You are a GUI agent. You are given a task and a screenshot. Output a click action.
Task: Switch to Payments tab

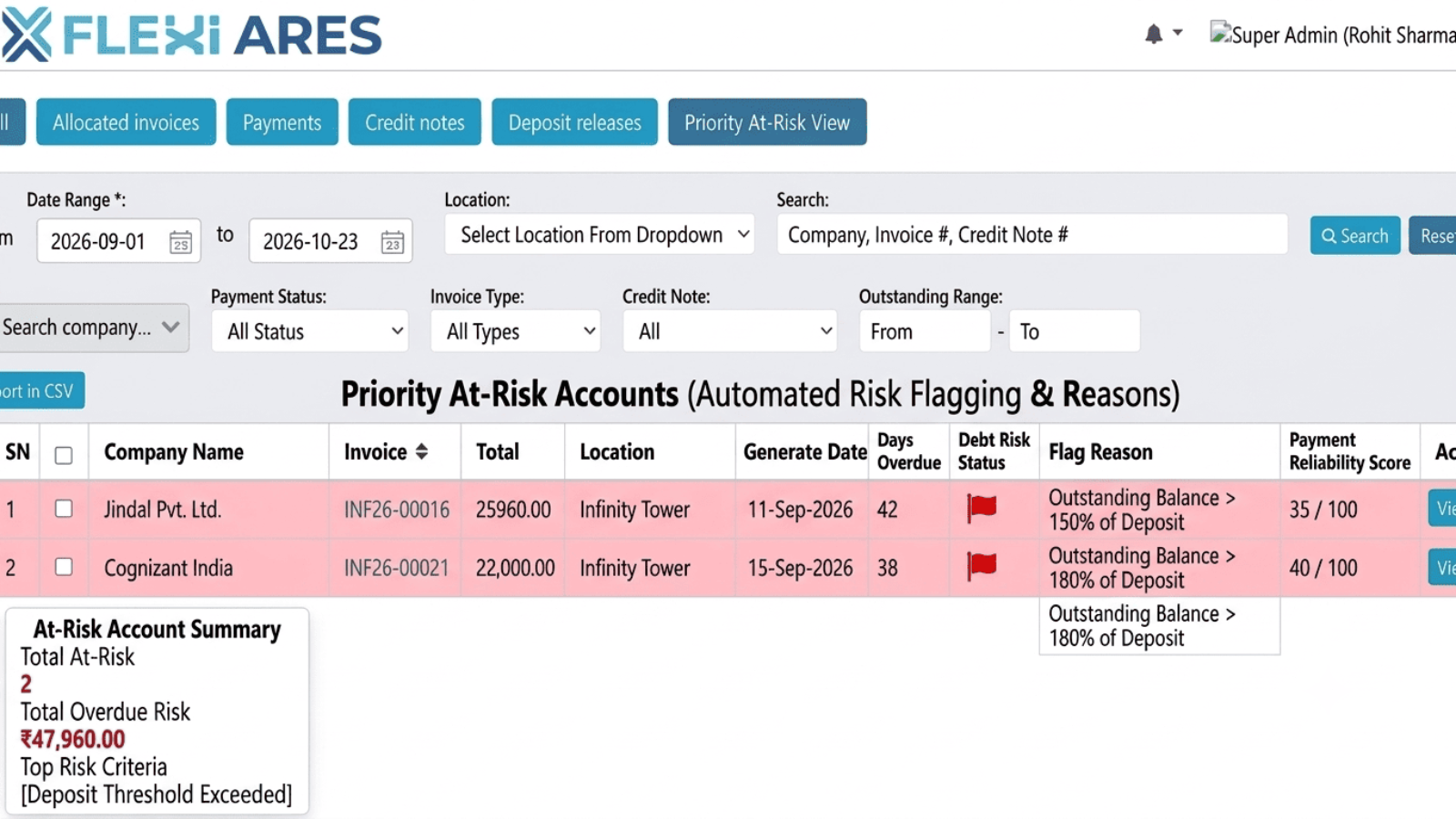[x=282, y=122]
